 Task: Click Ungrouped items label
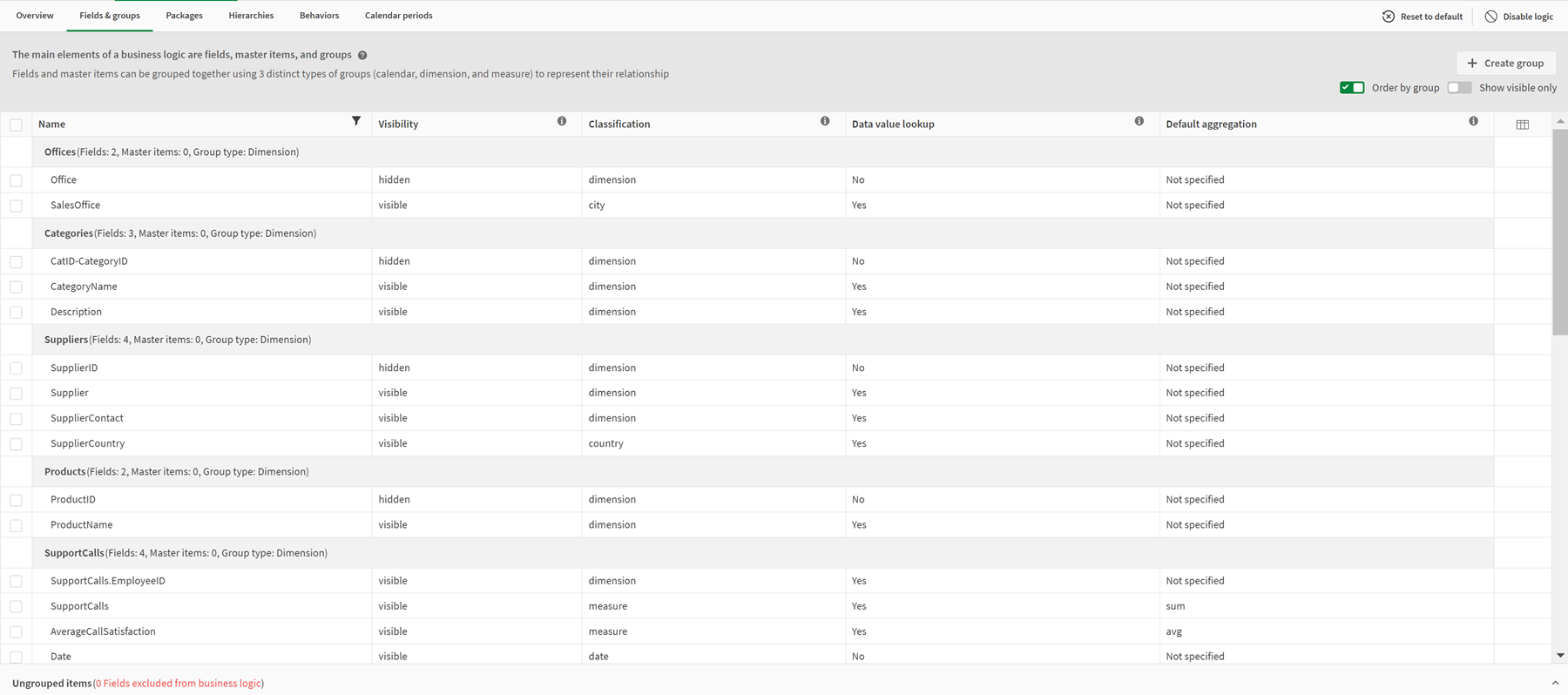click(x=51, y=683)
